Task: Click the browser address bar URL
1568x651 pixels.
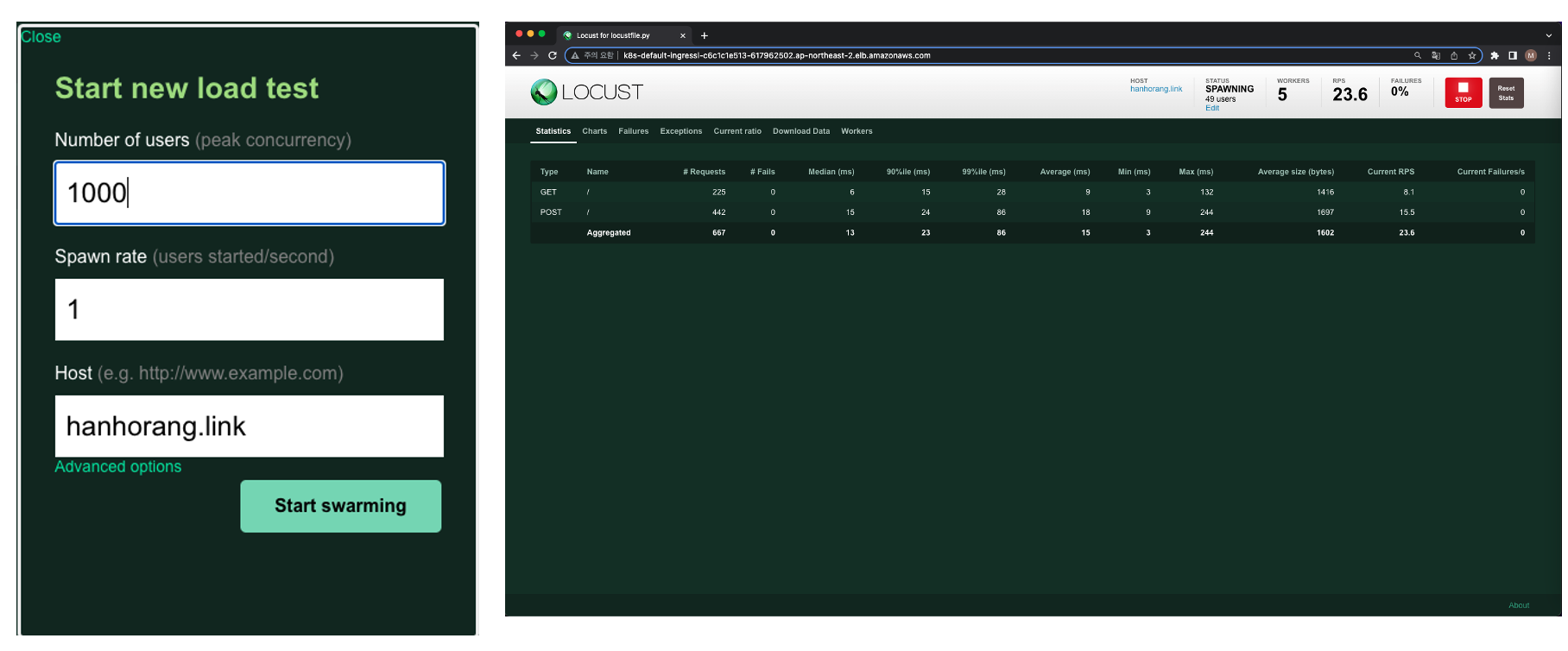Action: (776, 55)
